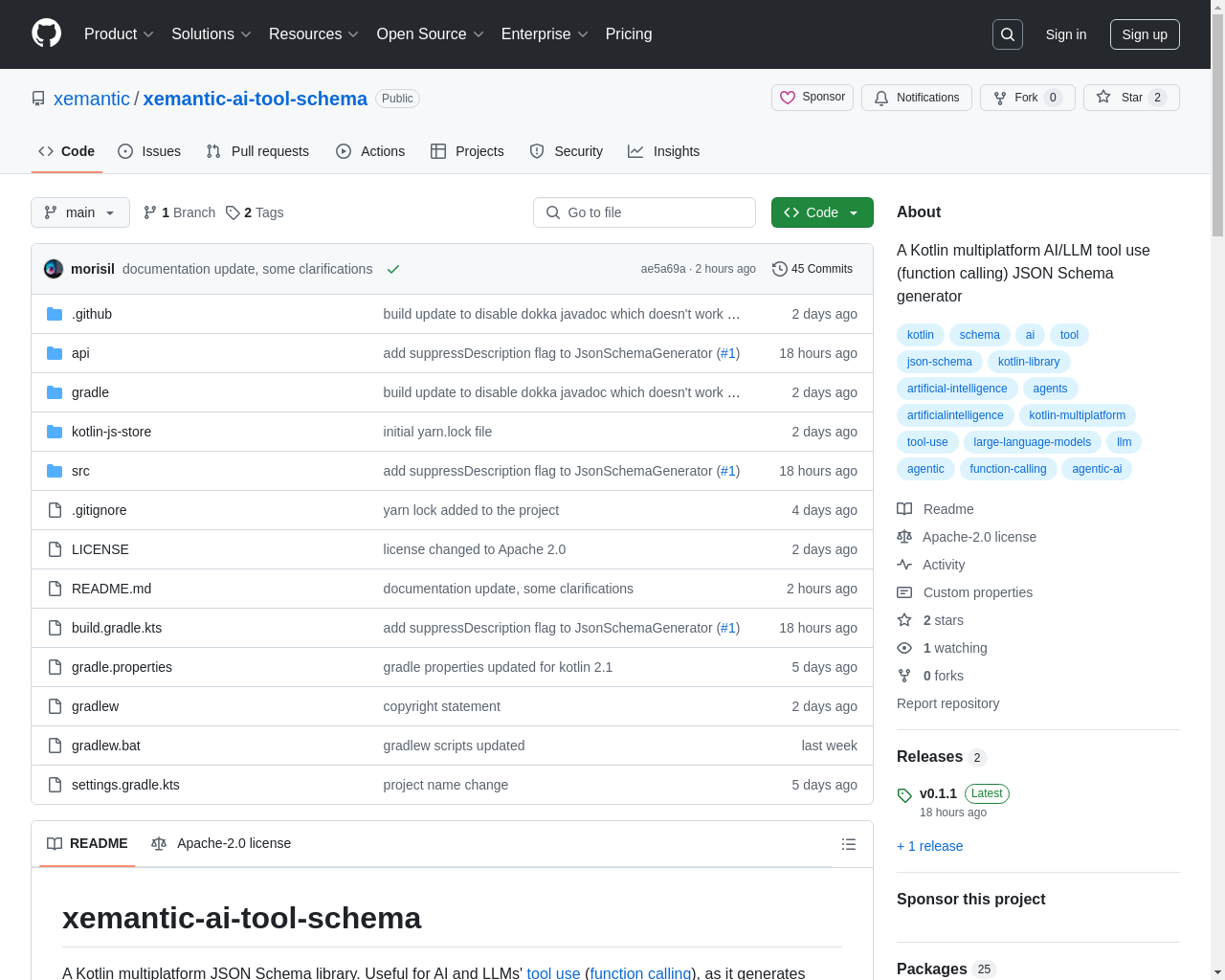Image resolution: width=1225 pixels, height=980 pixels.
Task: Expand the Enterprise menu
Action: tap(545, 34)
